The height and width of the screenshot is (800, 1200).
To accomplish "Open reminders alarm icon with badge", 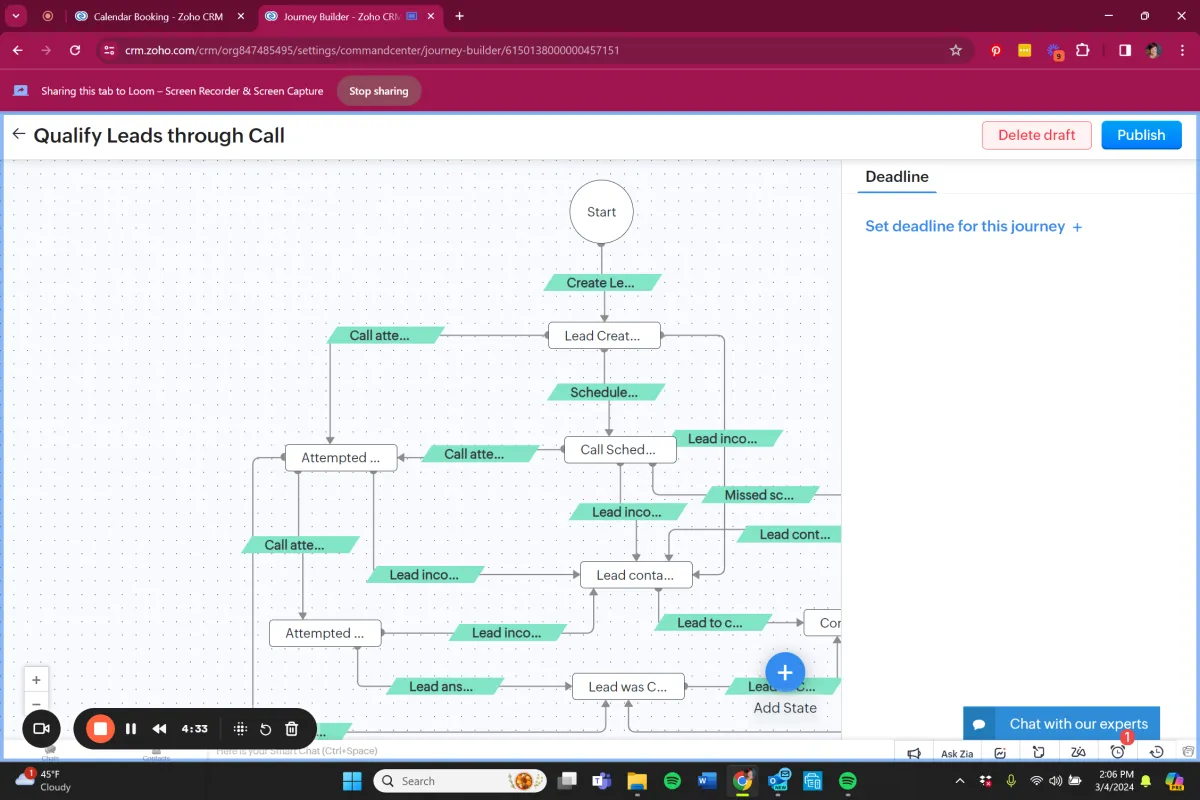I will [x=1118, y=752].
